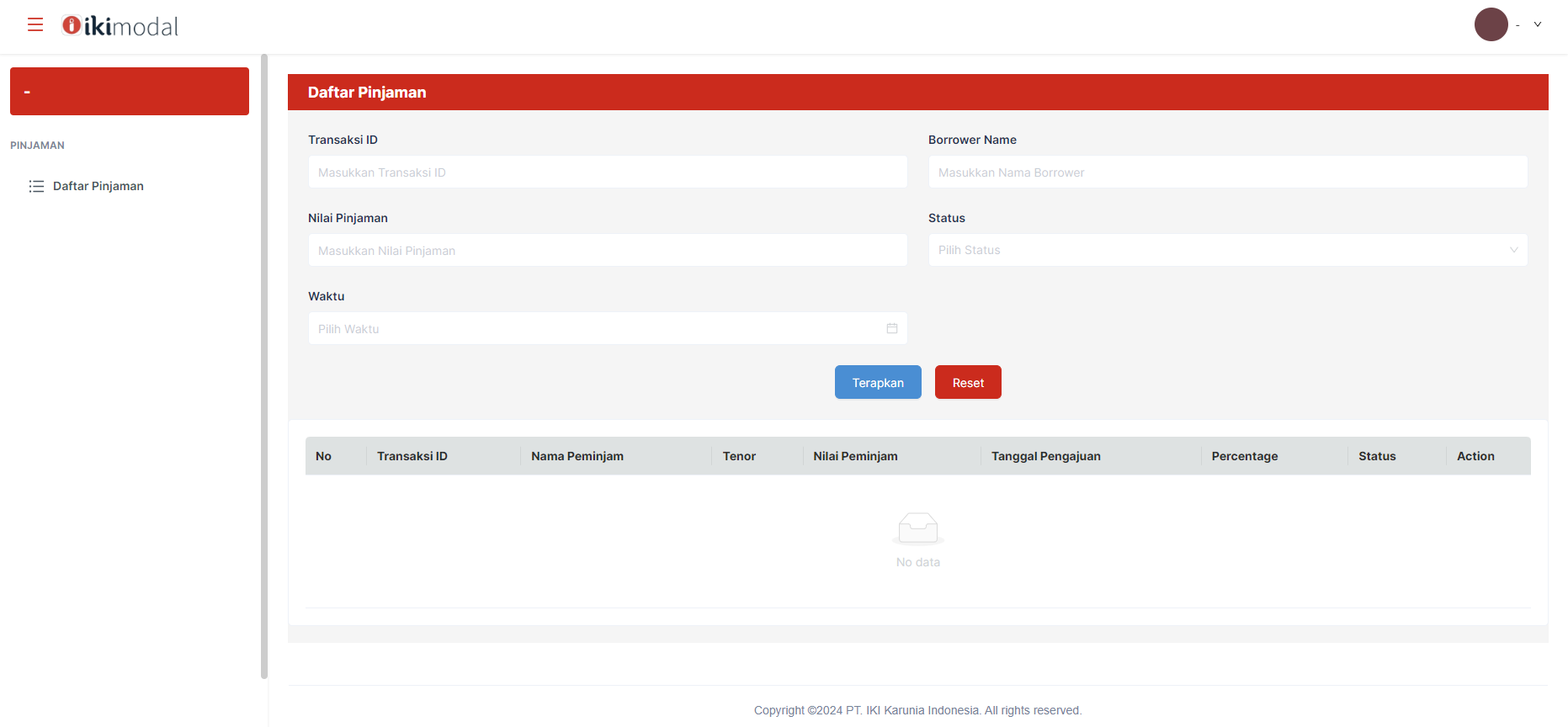Expand the user account chevron in header
This screenshot has height=727, width=1568.
pos(1537,25)
